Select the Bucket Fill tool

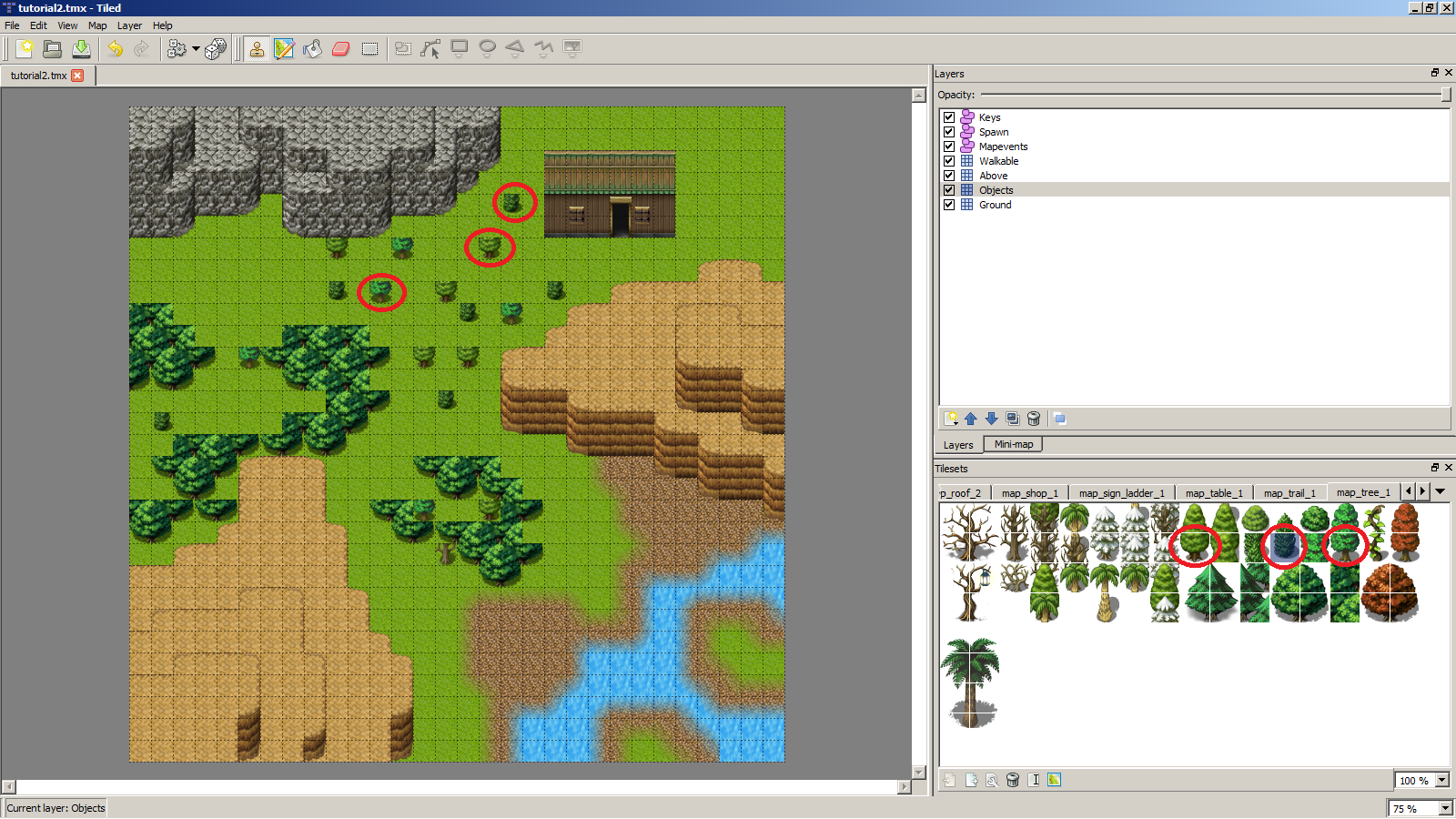[313, 49]
